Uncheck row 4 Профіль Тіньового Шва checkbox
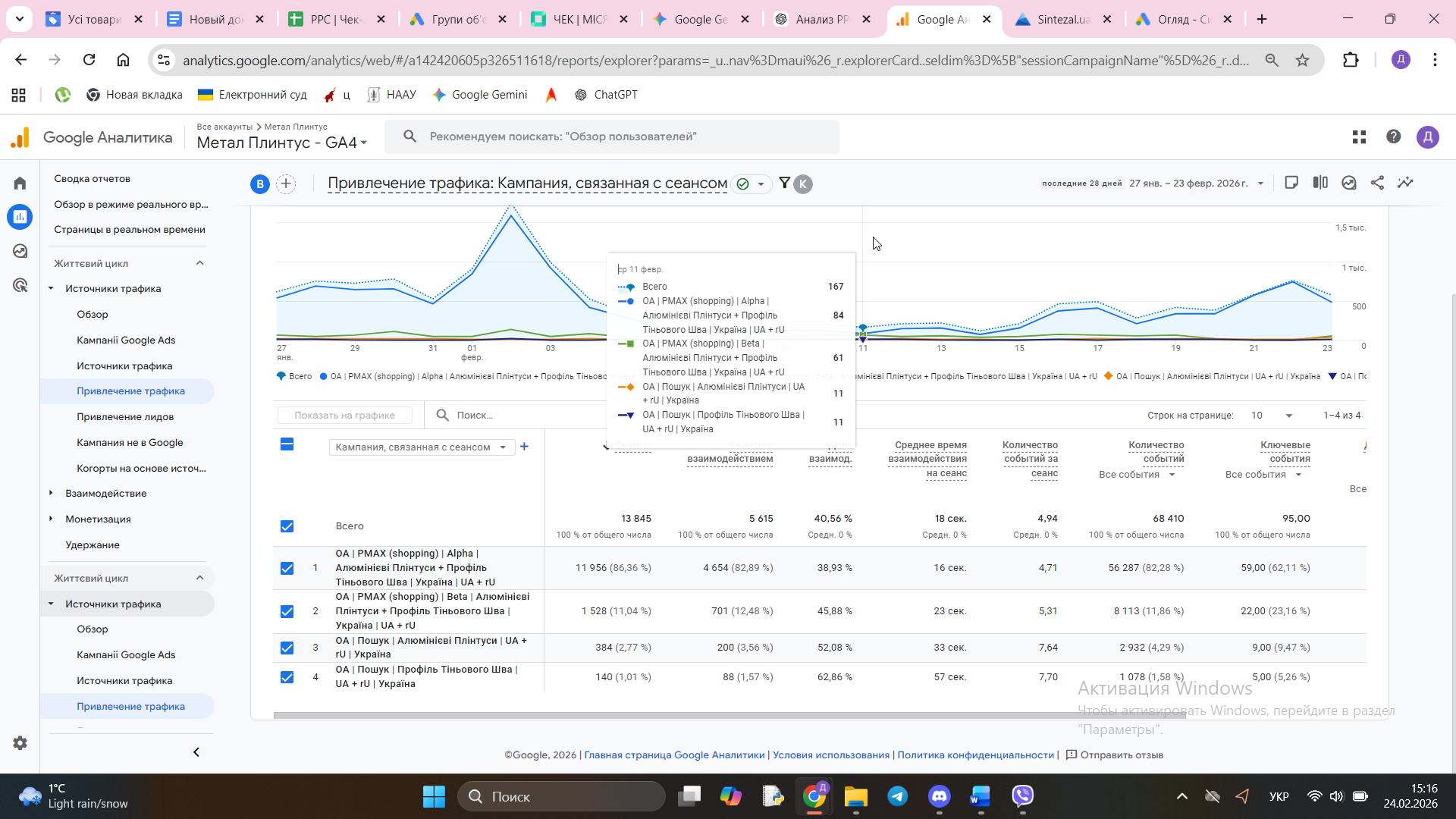This screenshot has height=819, width=1456. click(287, 677)
